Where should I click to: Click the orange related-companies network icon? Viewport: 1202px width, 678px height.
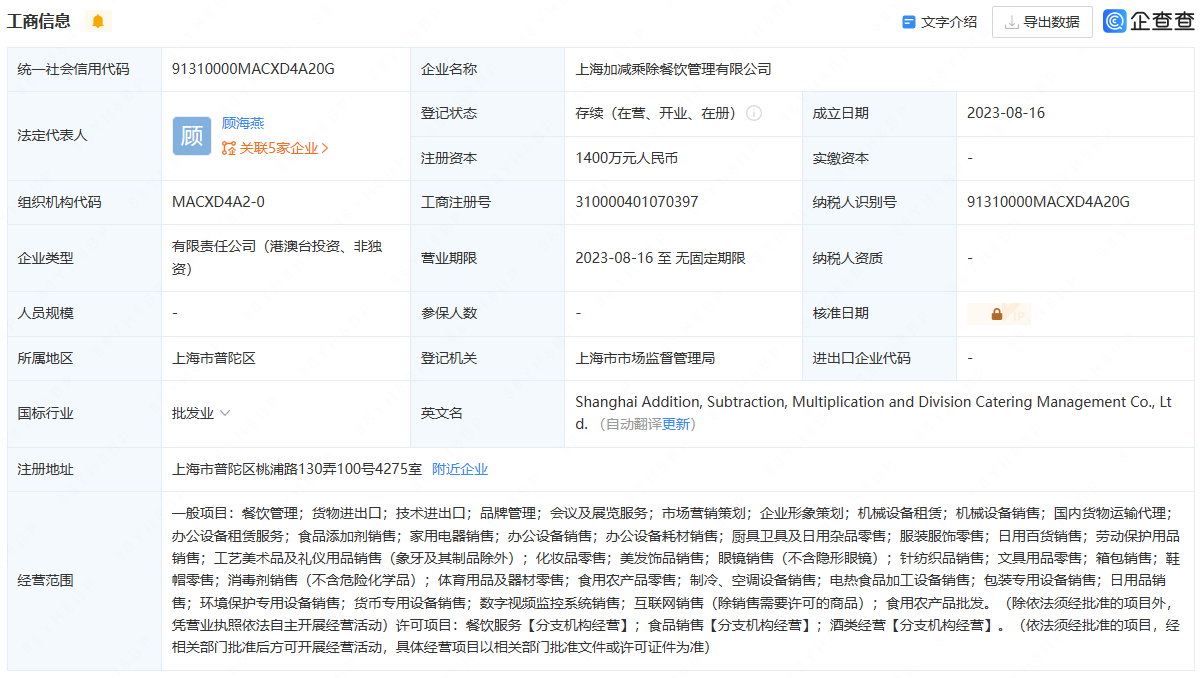point(229,148)
